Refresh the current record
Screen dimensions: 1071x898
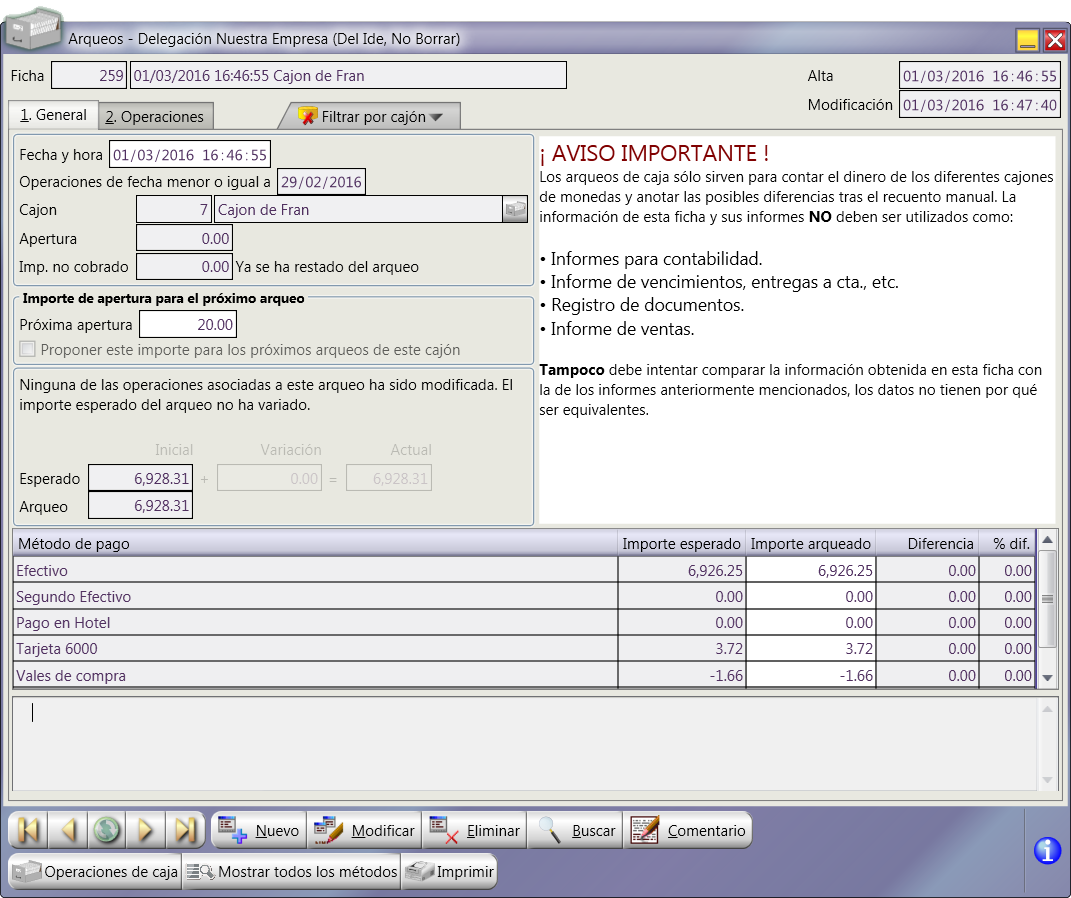(x=107, y=830)
